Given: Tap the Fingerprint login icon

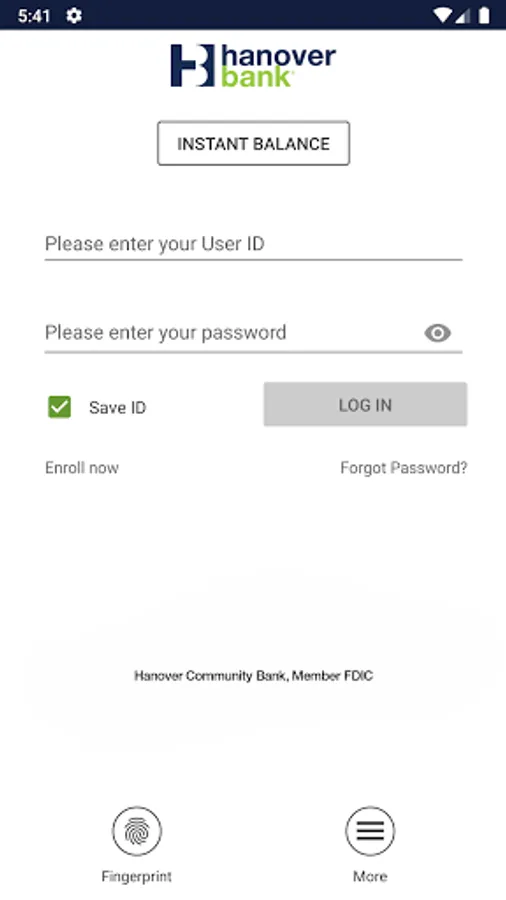Looking at the screenshot, I should point(137,831).
